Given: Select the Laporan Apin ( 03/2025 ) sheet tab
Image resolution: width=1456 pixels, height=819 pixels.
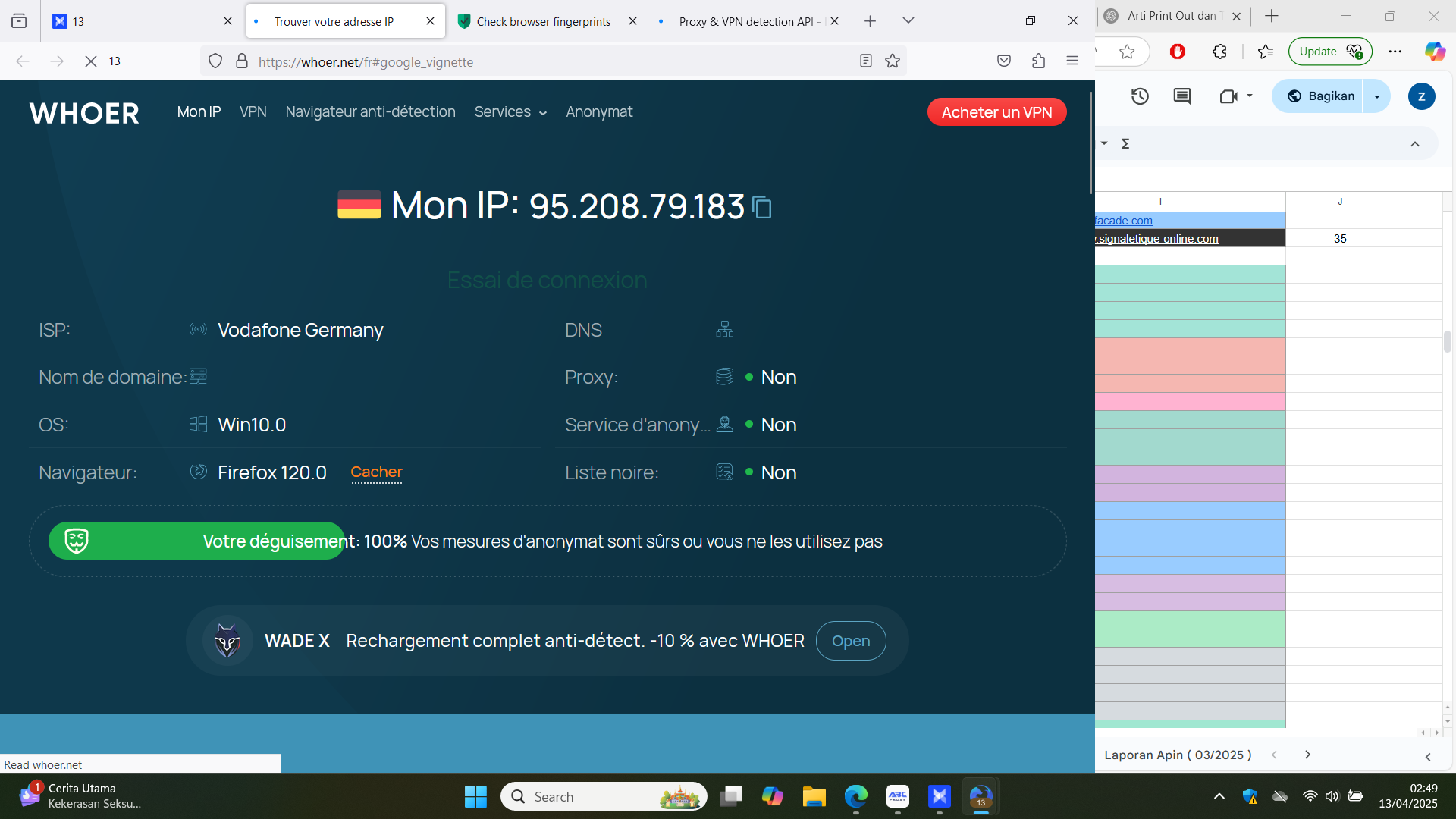Looking at the screenshot, I should (1178, 755).
